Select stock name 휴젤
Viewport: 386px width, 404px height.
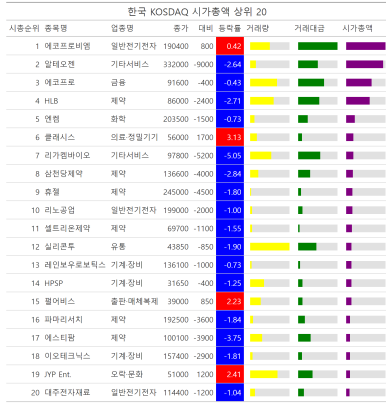click(52, 192)
